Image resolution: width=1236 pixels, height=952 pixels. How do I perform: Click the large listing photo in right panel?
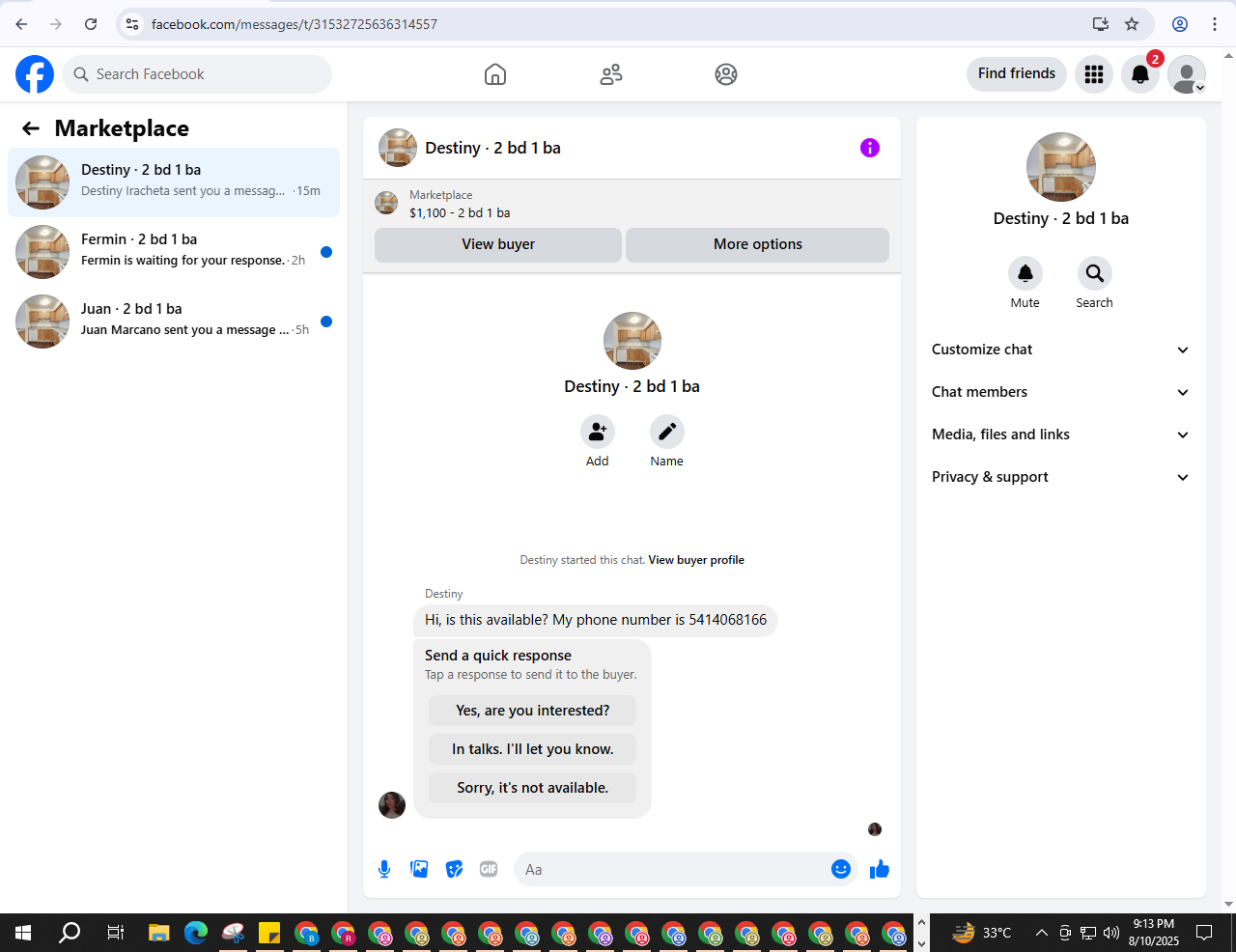point(1061,167)
